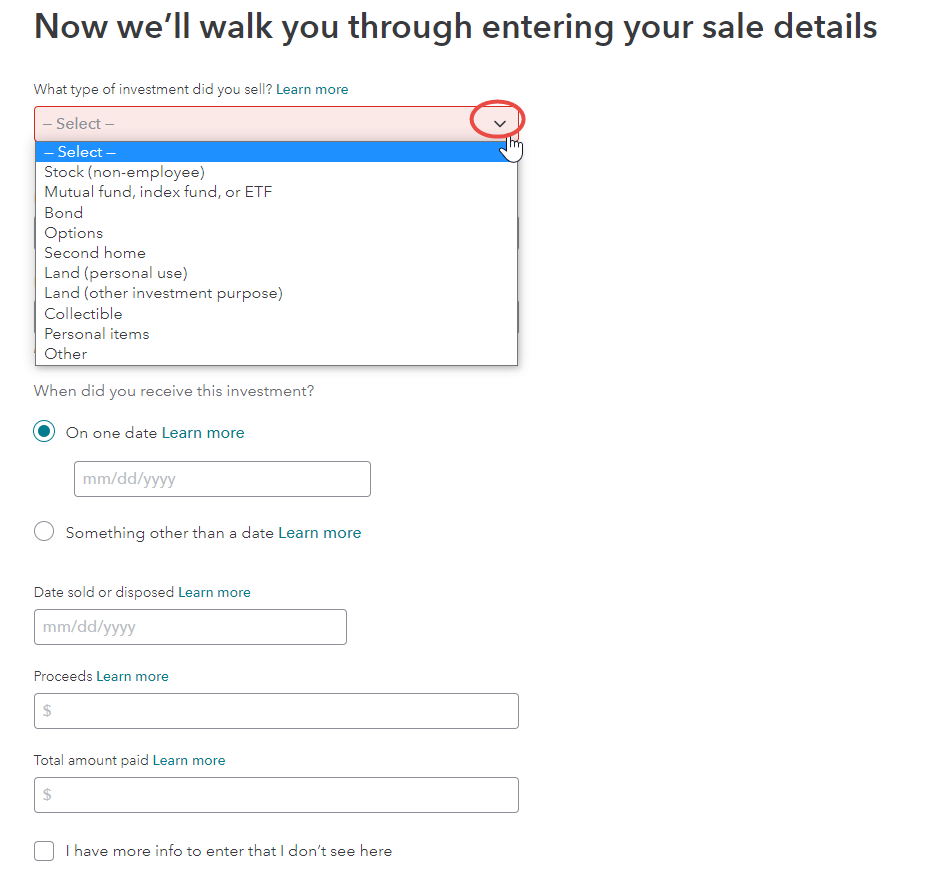The height and width of the screenshot is (871, 938).
Task: Choose 'Stock (non-employee)' from the list
Action: 124,172
